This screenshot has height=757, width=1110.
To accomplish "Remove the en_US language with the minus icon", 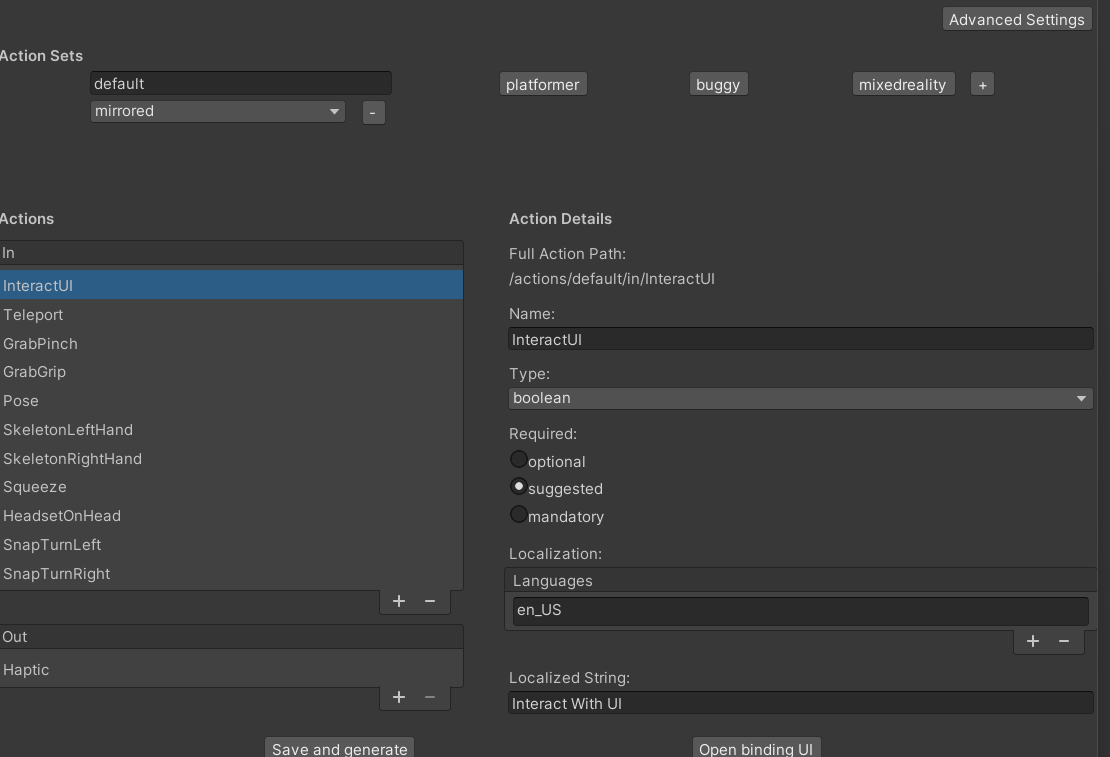I will 1064,641.
